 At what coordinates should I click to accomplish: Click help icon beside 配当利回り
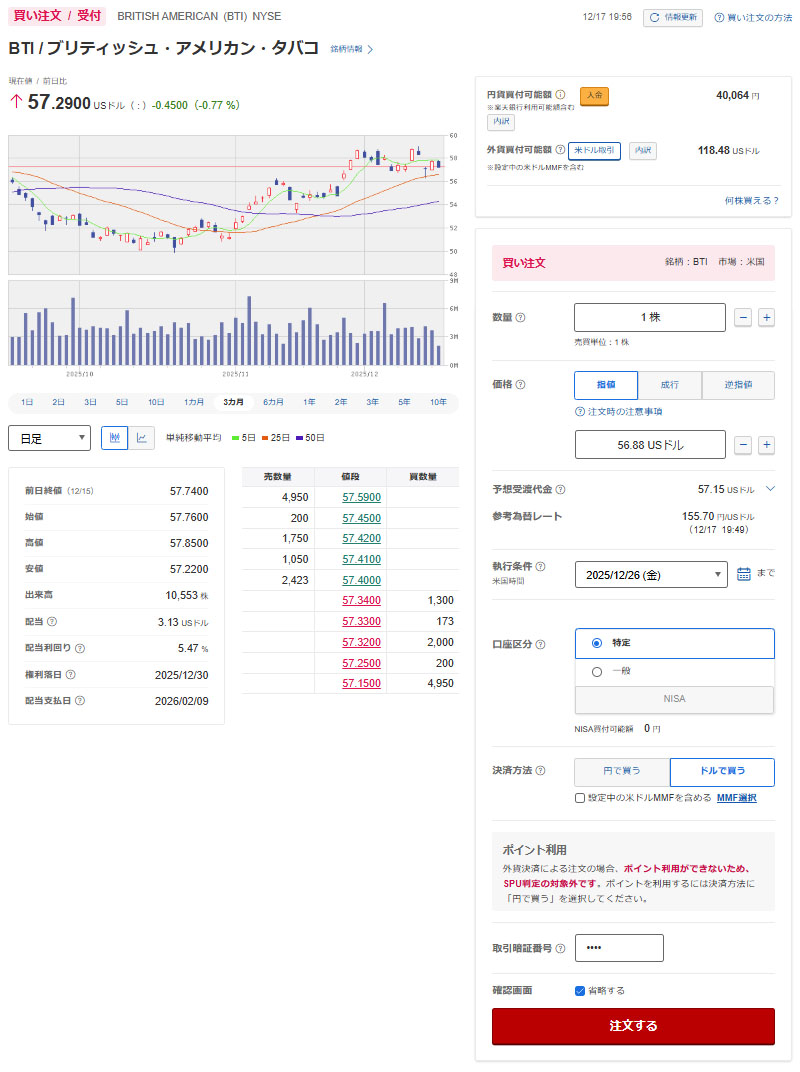80,648
